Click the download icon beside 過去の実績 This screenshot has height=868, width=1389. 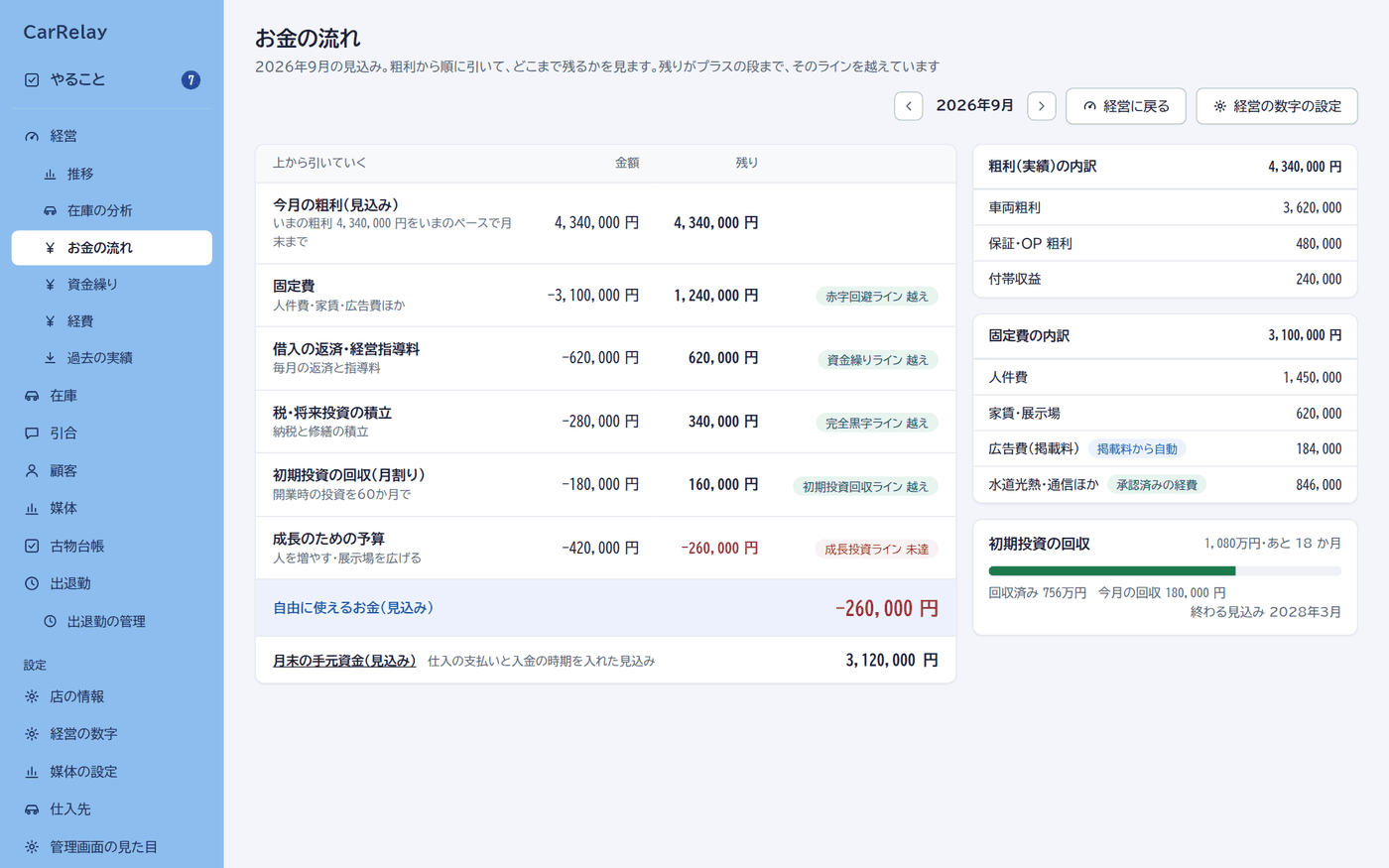click(x=50, y=358)
